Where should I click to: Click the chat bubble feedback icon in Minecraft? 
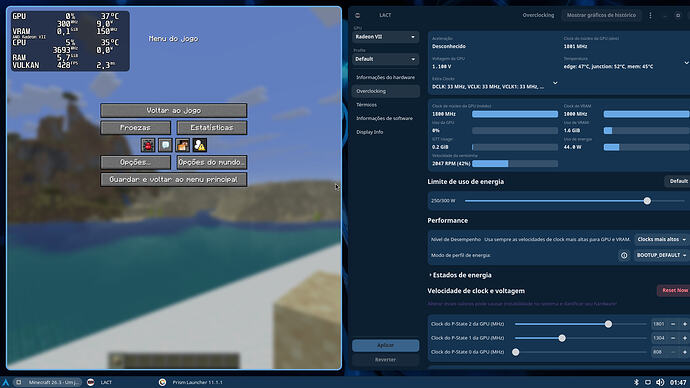point(165,145)
